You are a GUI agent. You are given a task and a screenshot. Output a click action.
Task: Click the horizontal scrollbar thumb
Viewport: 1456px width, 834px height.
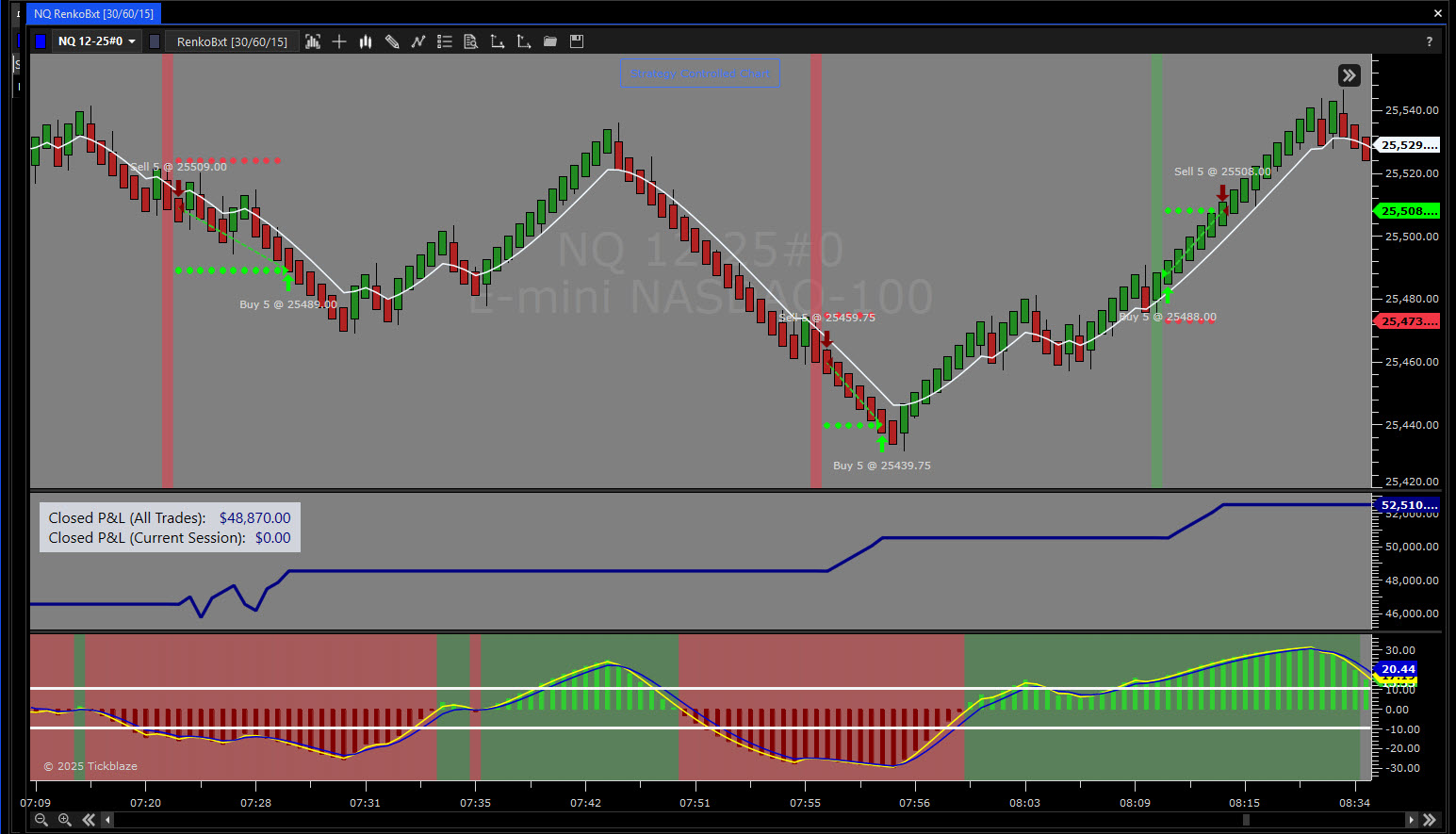(x=1246, y=820)
